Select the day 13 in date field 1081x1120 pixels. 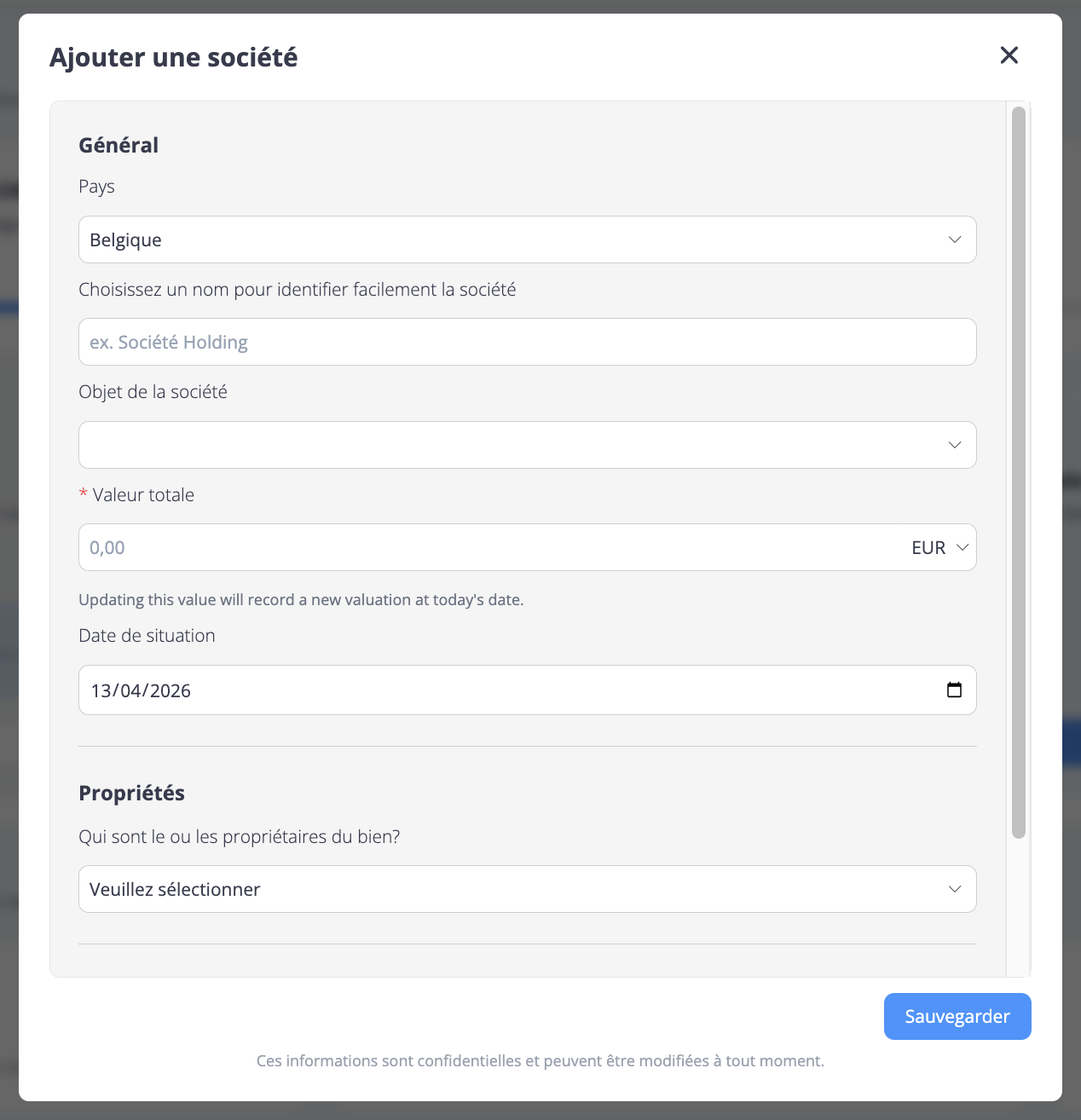101,690
